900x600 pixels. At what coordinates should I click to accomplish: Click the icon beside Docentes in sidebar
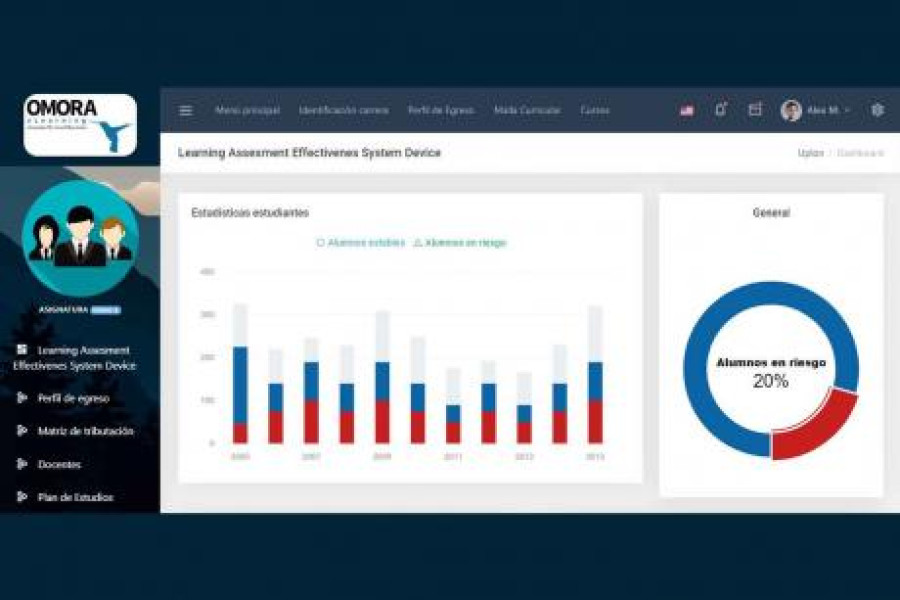click(x=22, y=464)
